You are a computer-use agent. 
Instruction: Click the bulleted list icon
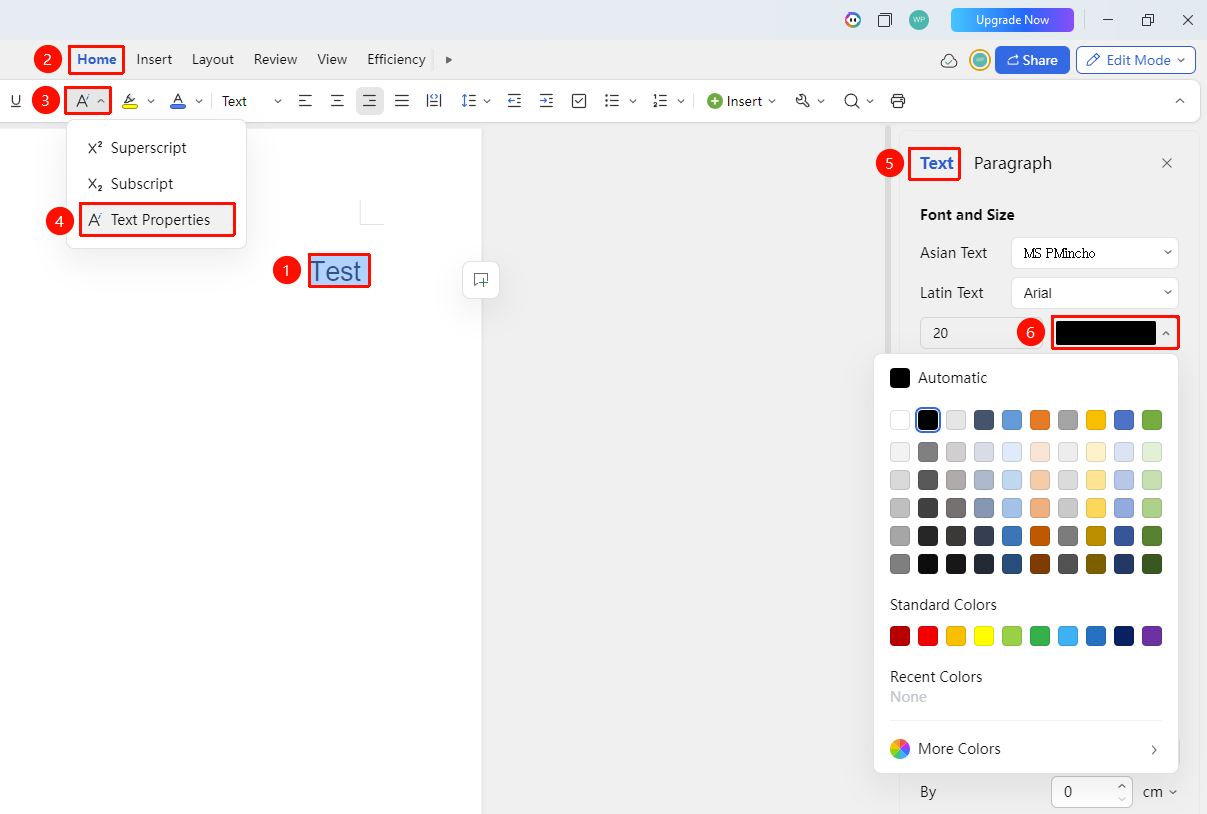(x=613, y=101)
